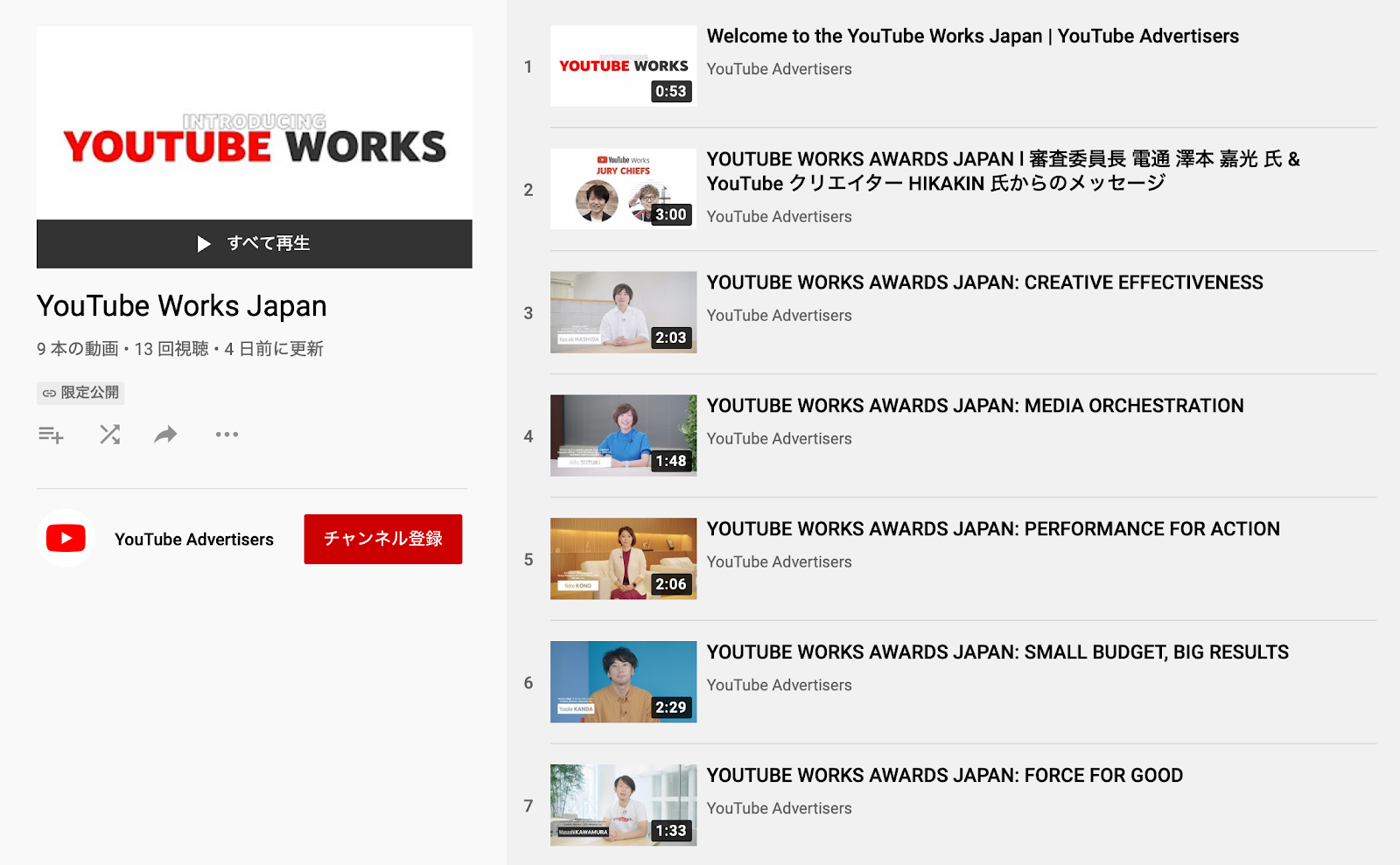Viewport: 1400px width, 865px height.
Task: Click the YouTube Advertisers channel avatar
Action: tap(66, 539)
